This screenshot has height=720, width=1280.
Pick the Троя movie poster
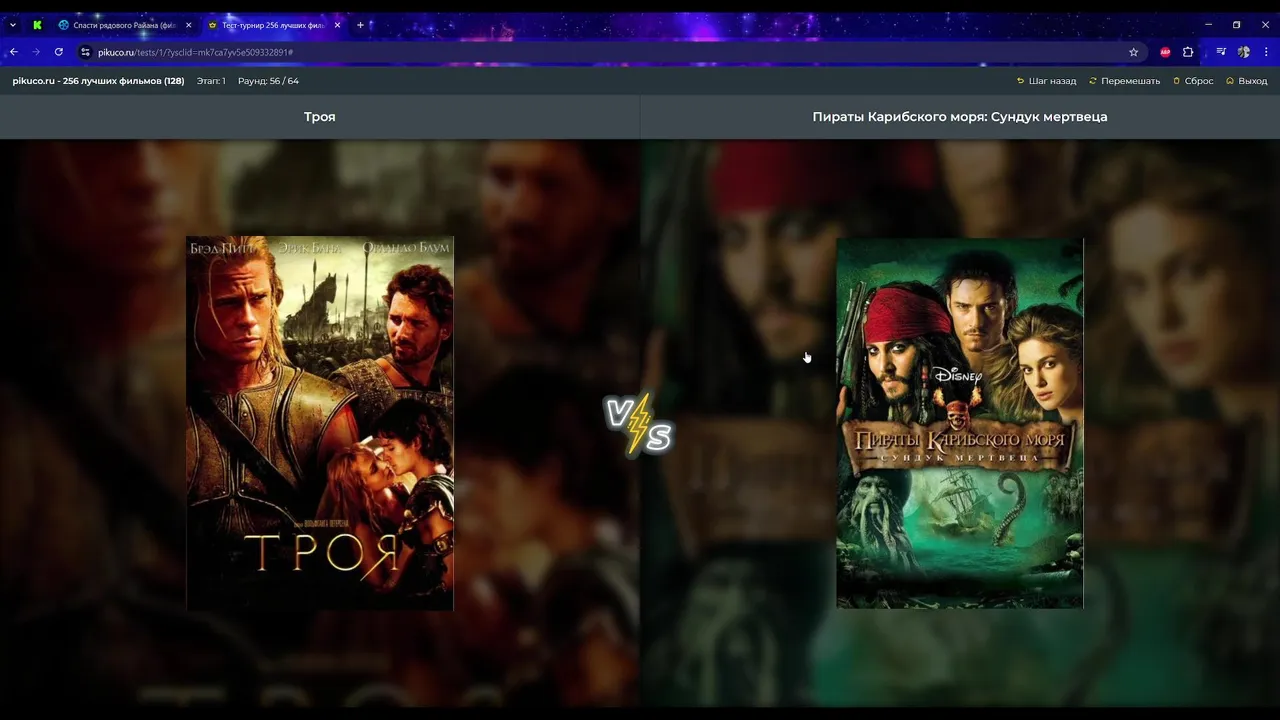[320, 423]
